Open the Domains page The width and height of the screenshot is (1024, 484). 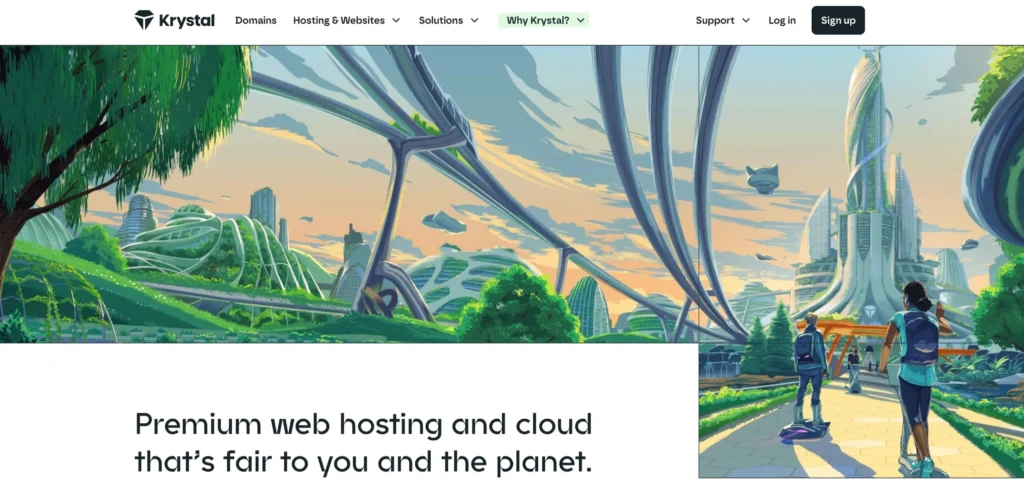pos(256,20)
